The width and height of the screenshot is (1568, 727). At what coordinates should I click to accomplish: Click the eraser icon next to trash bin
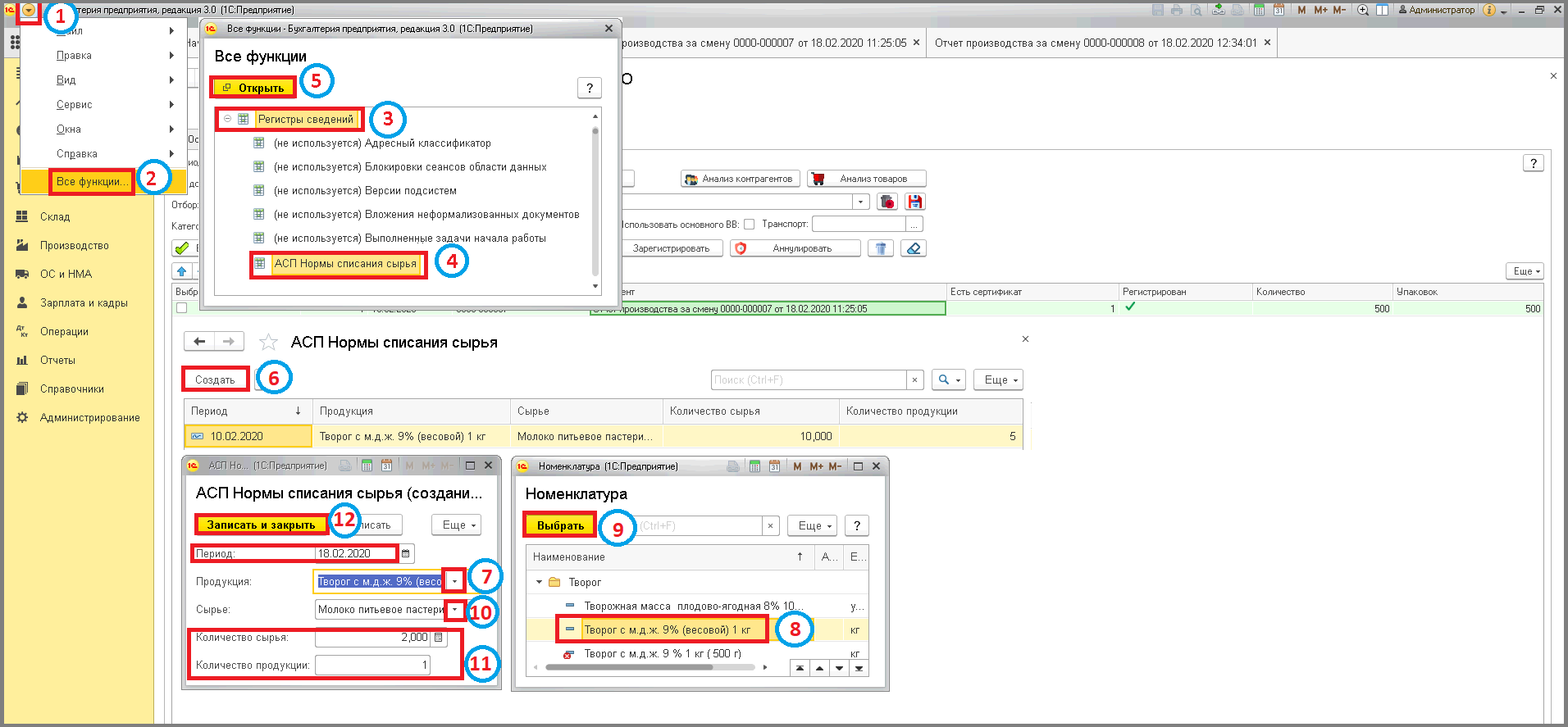(914, 248)
